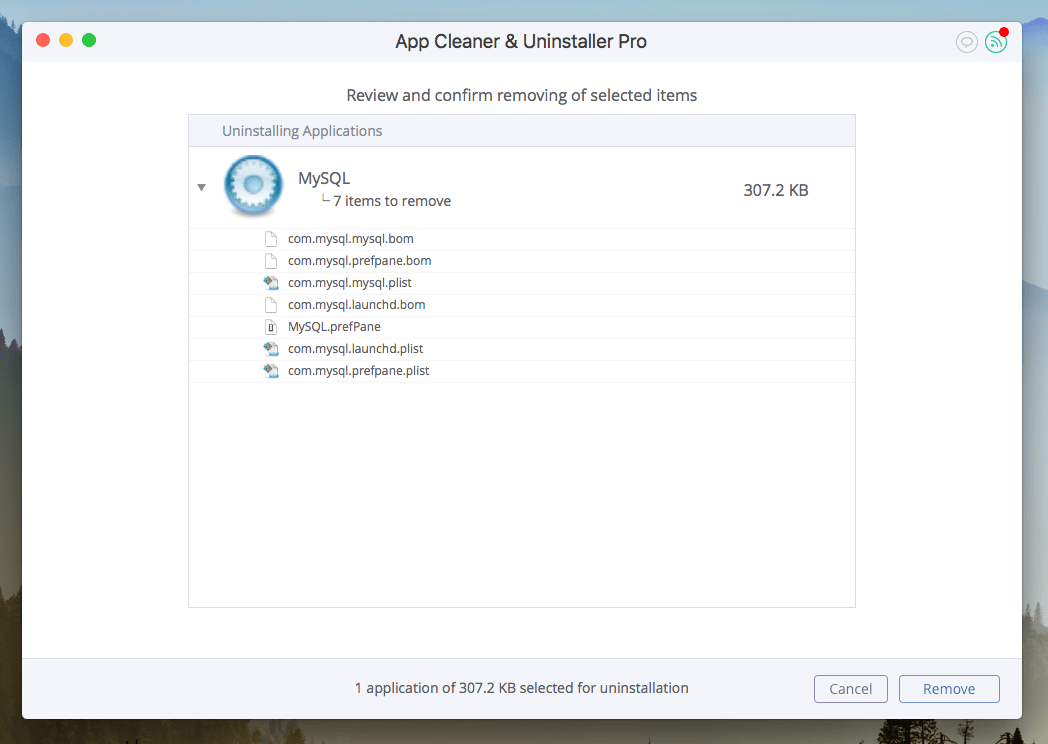This screenshot has width=1048, height=744.
Task: Click plist icon beside com.mysql.prefpane.plist
Action: click(x=271, y=371)
